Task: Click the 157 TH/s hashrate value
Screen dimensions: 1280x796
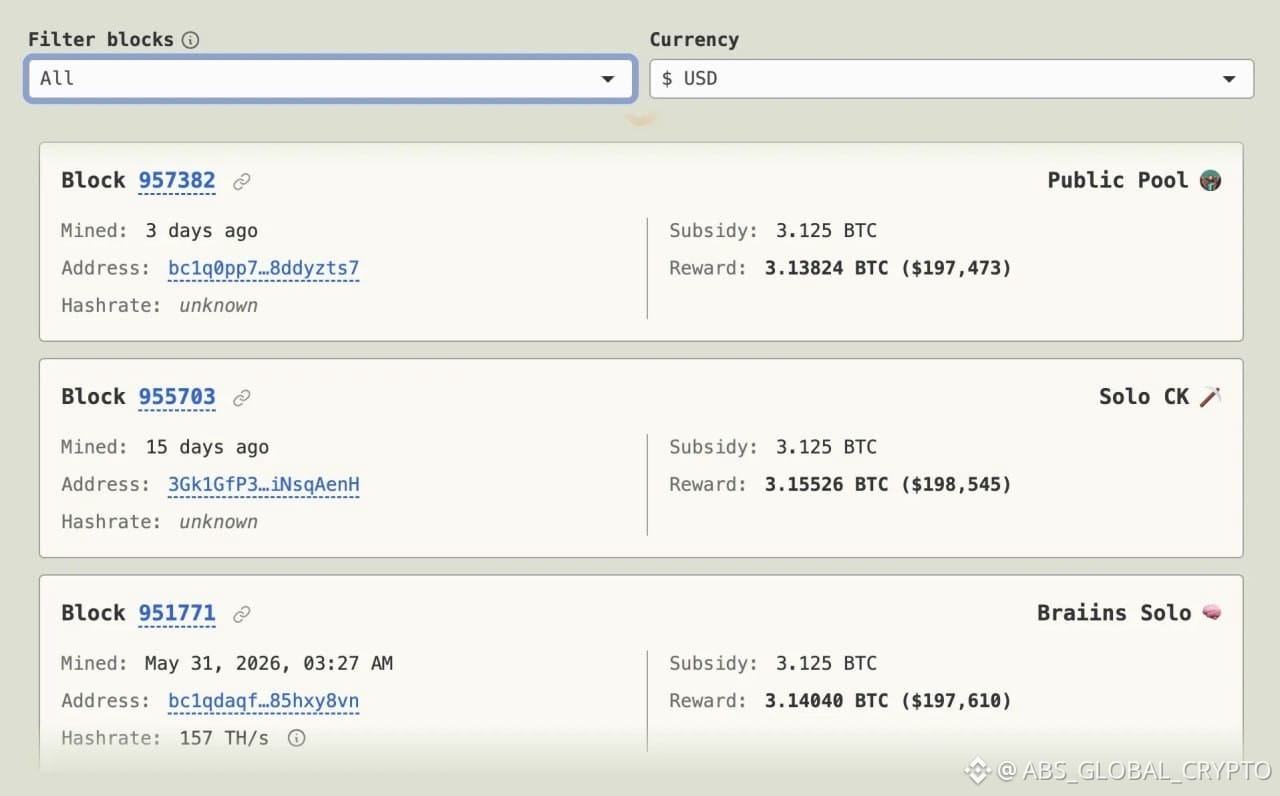Action: (x=225, y=738)
